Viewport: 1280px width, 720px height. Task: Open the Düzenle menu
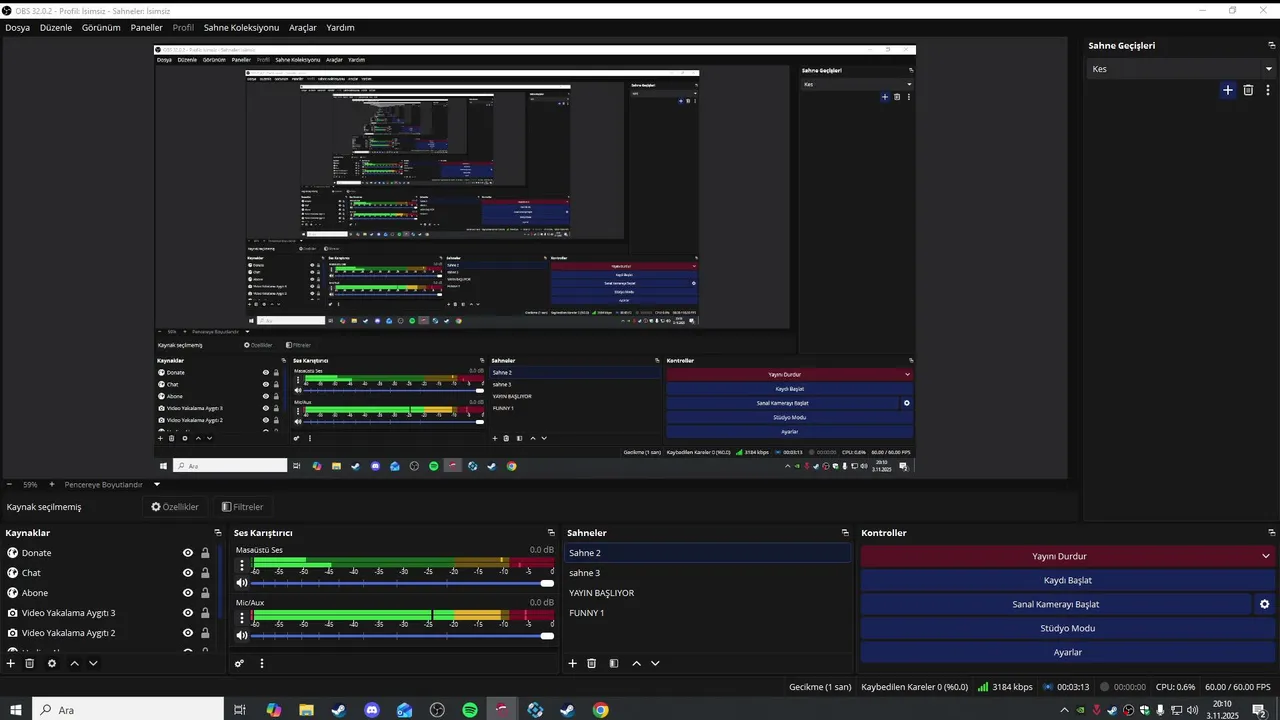click(56, 27)
